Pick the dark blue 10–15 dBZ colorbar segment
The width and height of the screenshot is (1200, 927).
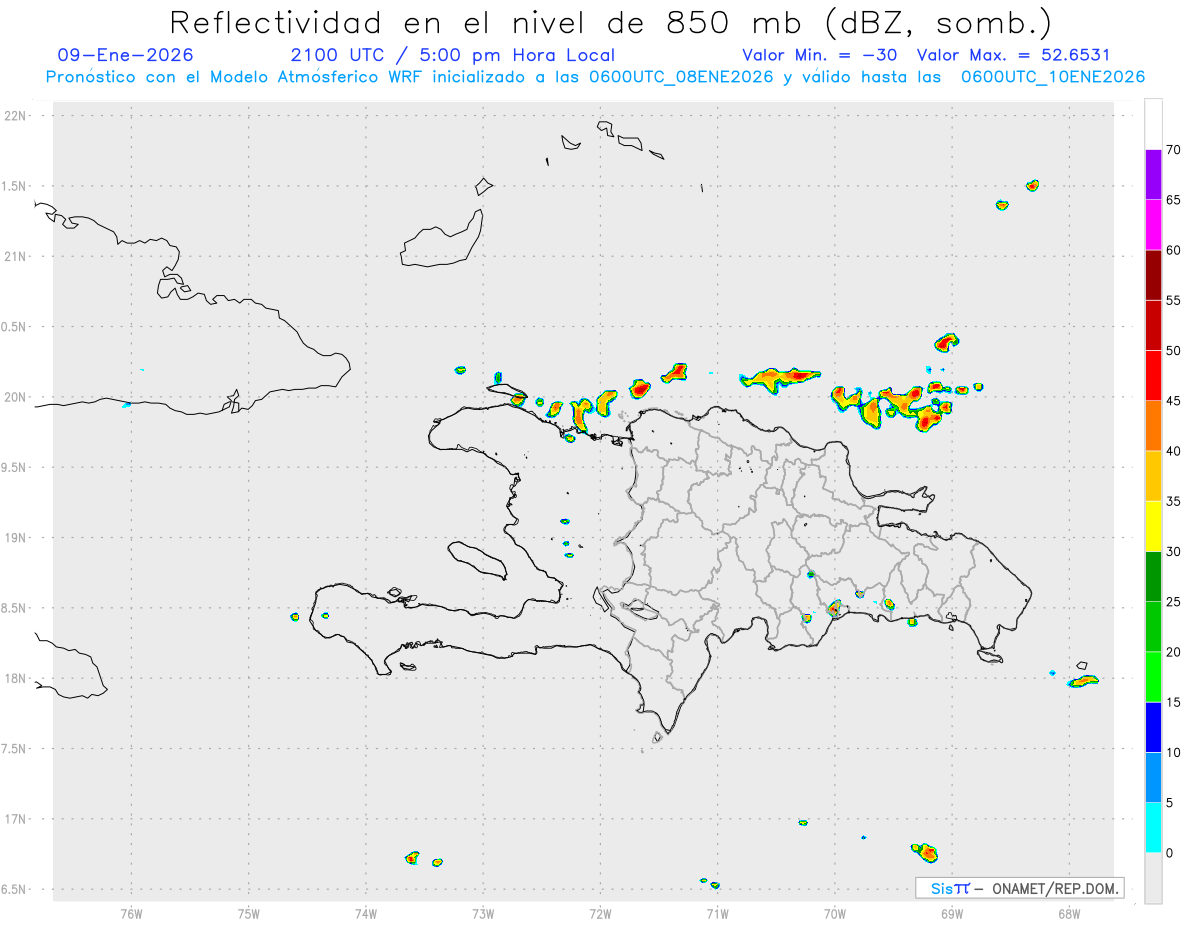(1153, 727)
